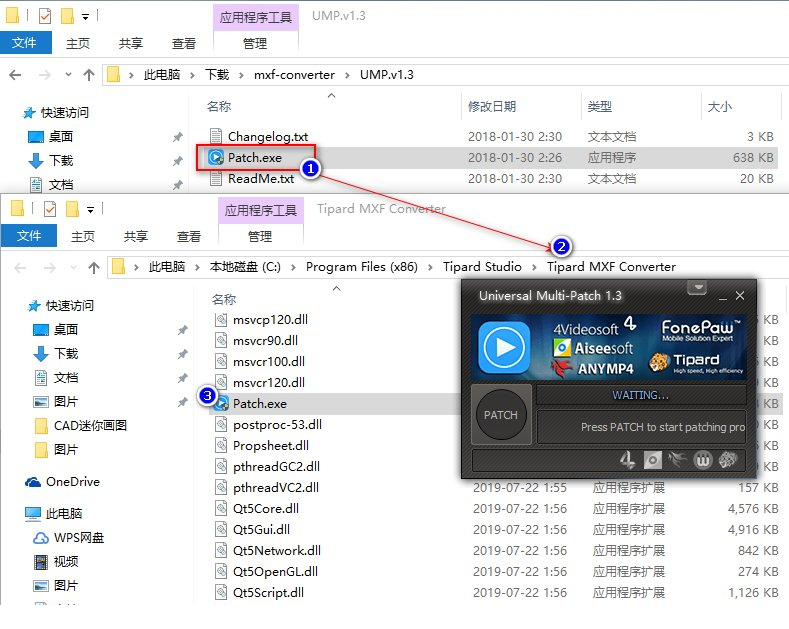Click the AnyMP4 icon in patcher footer
Screen dimensions: 789x629
677,459
